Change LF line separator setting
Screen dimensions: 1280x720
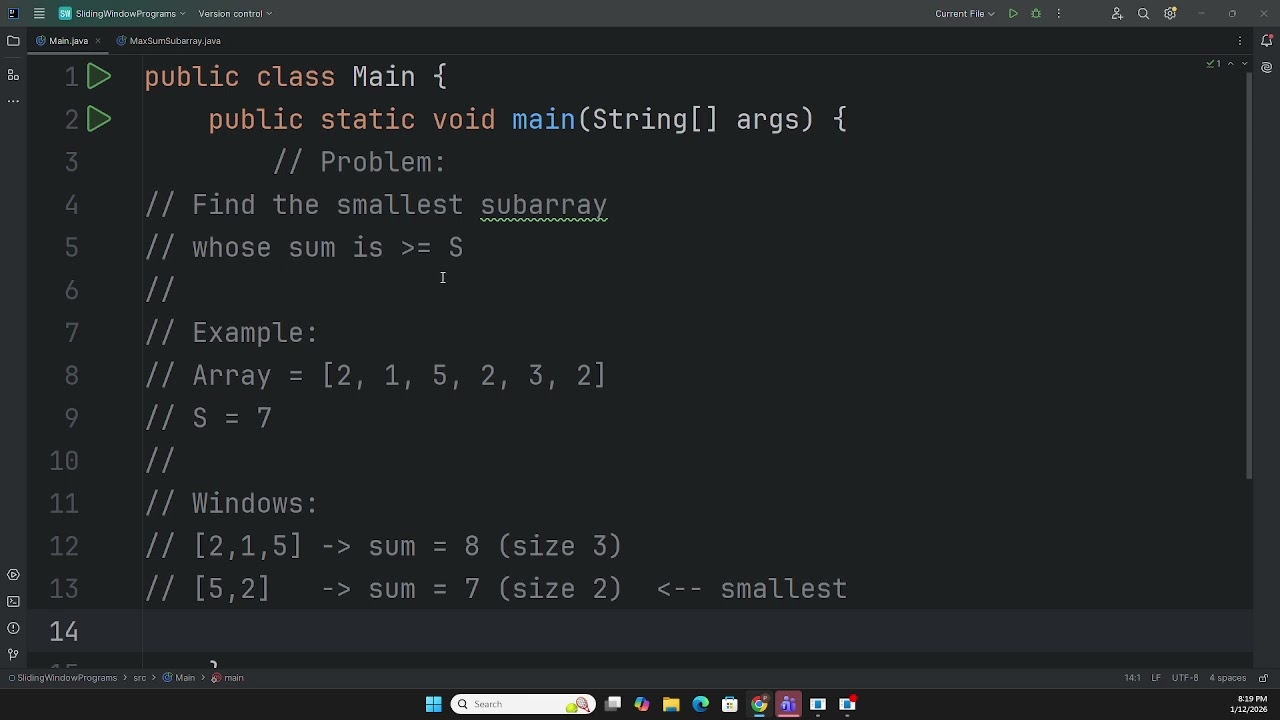pyautogui.click(x=1156, y=678)
